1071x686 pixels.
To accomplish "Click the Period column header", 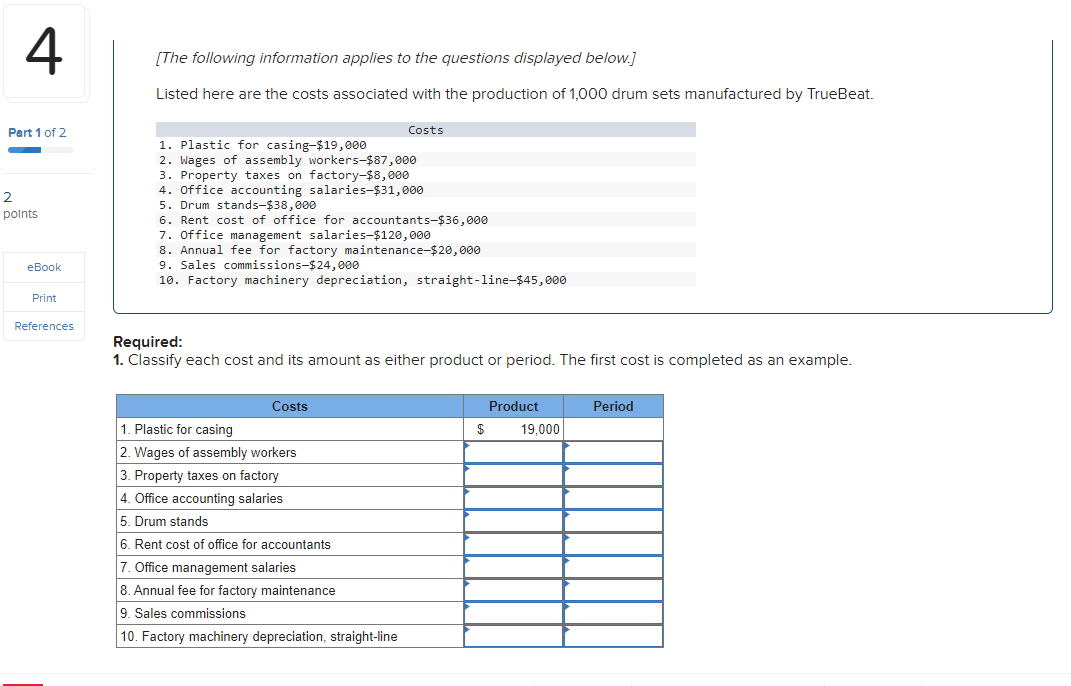I will (x=613, y=406).
